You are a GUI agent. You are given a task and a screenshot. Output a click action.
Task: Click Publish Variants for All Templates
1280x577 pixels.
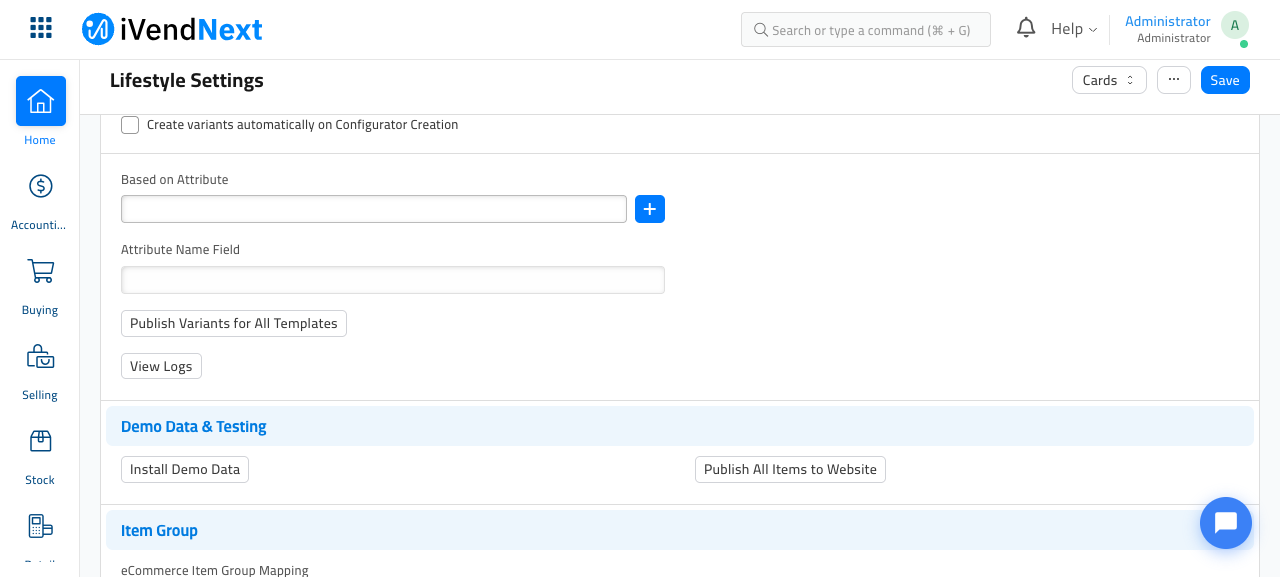[234, 323]
